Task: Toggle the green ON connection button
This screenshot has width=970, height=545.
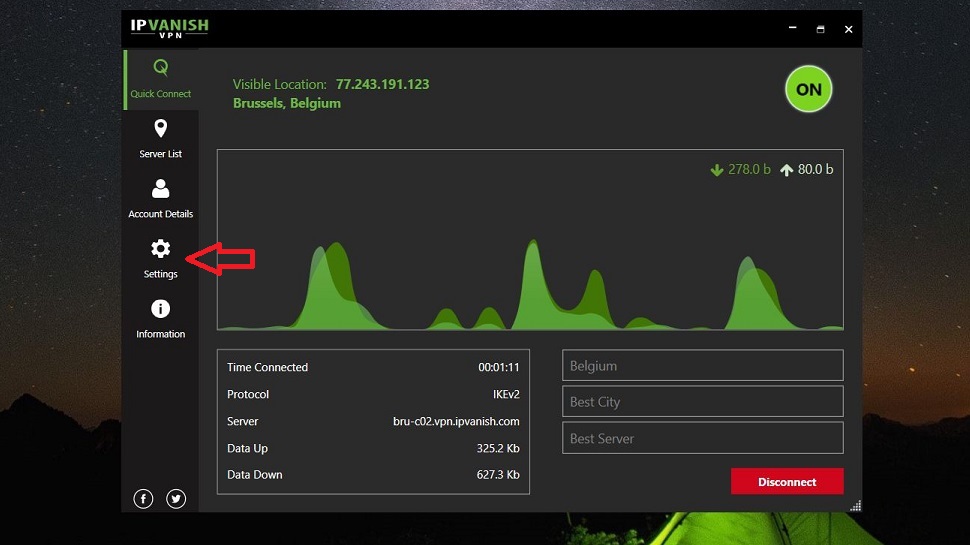Action: click(x=808, y=89)
